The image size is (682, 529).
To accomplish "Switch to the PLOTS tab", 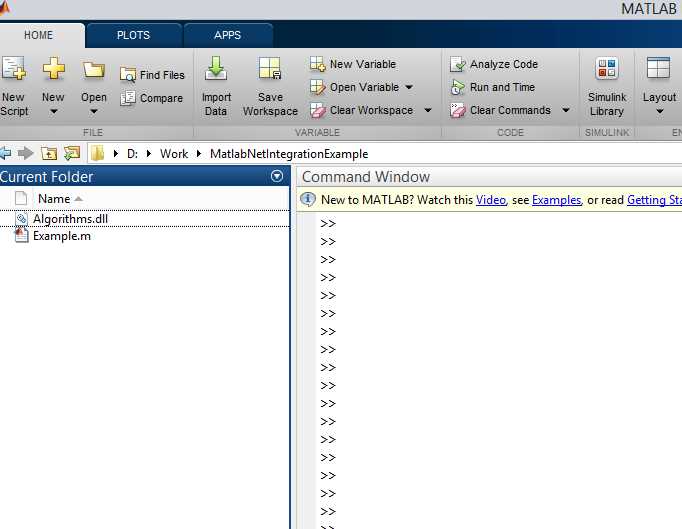I will (134, 35).
